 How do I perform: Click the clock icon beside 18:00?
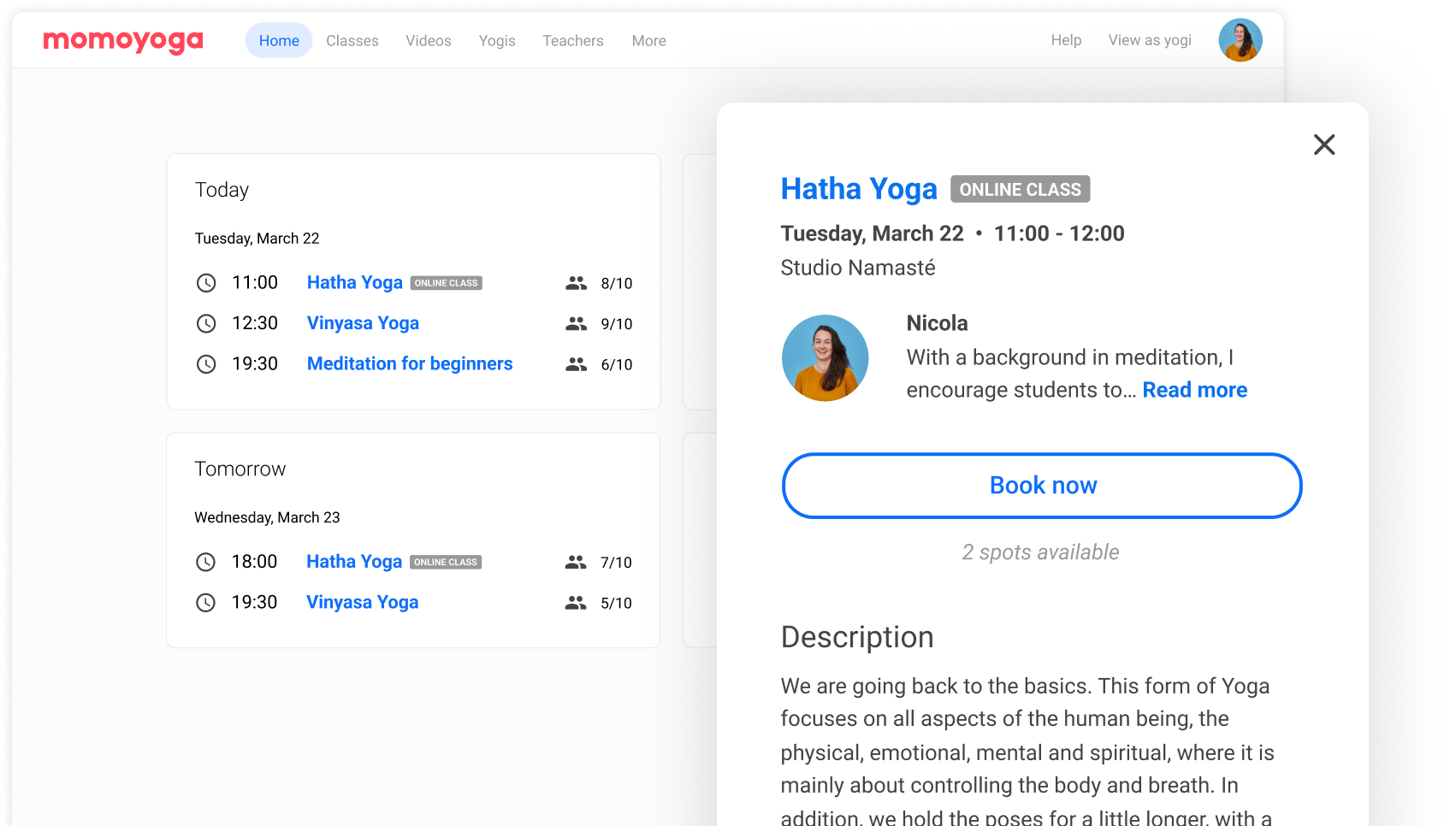tap(206, 562)
